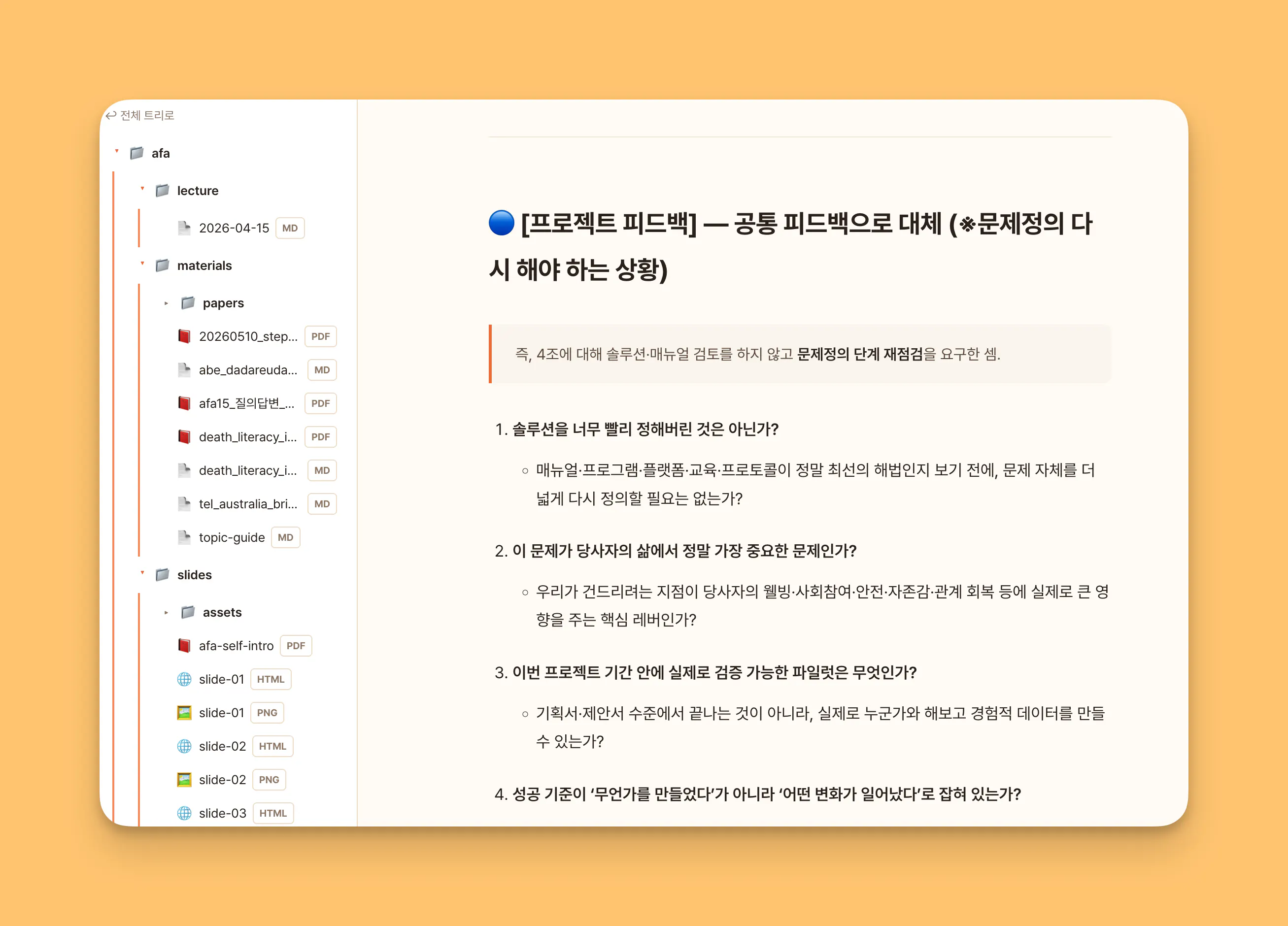Screen dimensions: 1288x926
Task: Click the blue circle emoji in heading
Action: pos(502,223)
